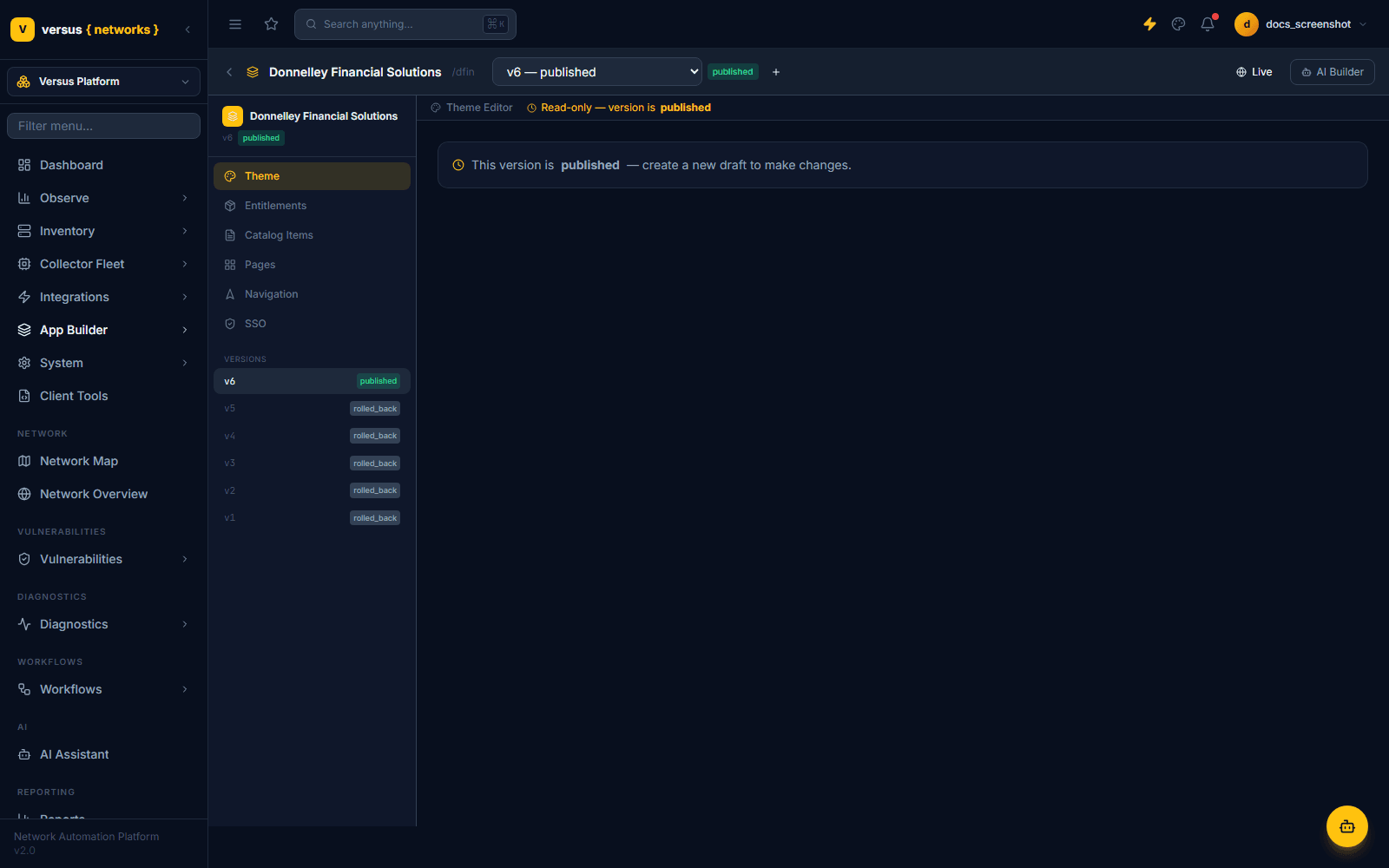Expand the Diagnostics menu

pyautogui.click(x=103, y=624)
